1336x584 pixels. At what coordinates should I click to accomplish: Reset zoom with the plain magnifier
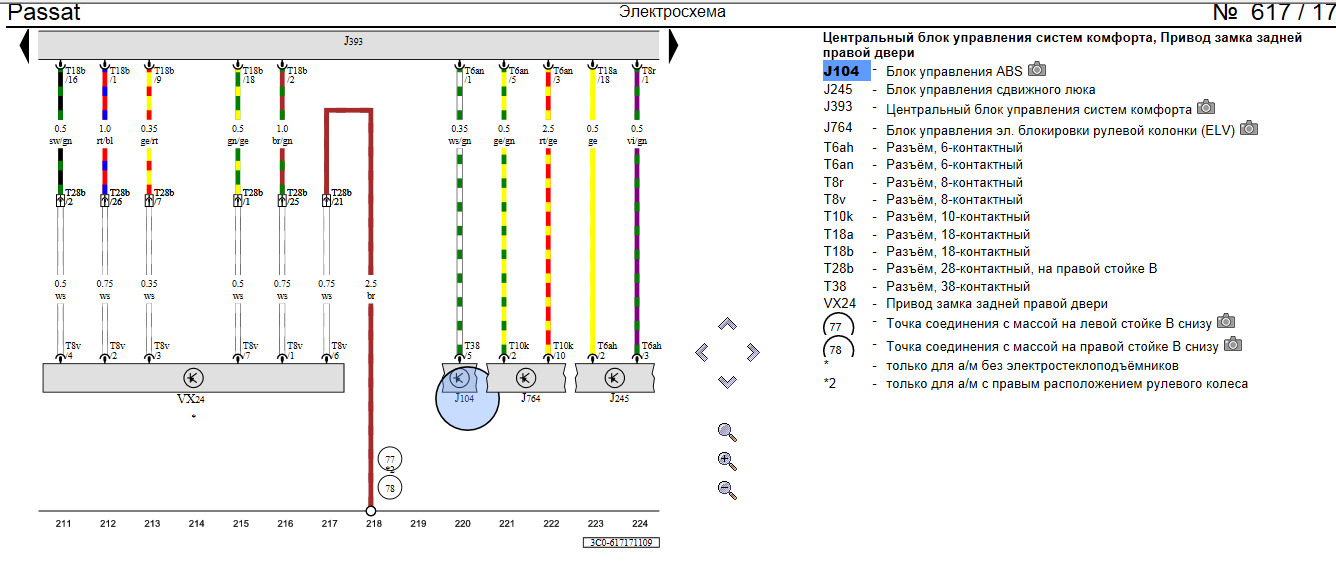(x=727, y=432)
